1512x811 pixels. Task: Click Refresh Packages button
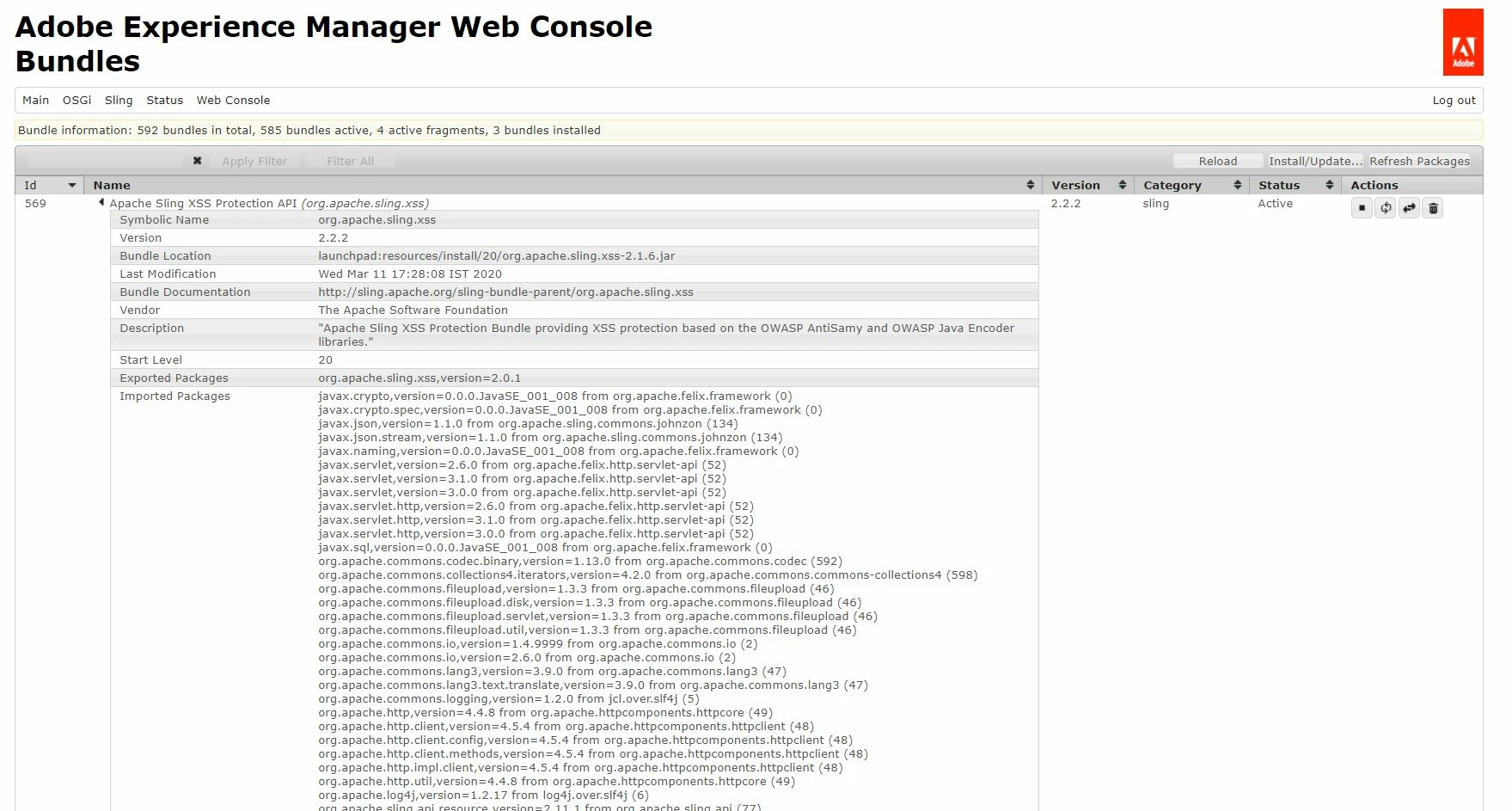[x=1419, y=161]
